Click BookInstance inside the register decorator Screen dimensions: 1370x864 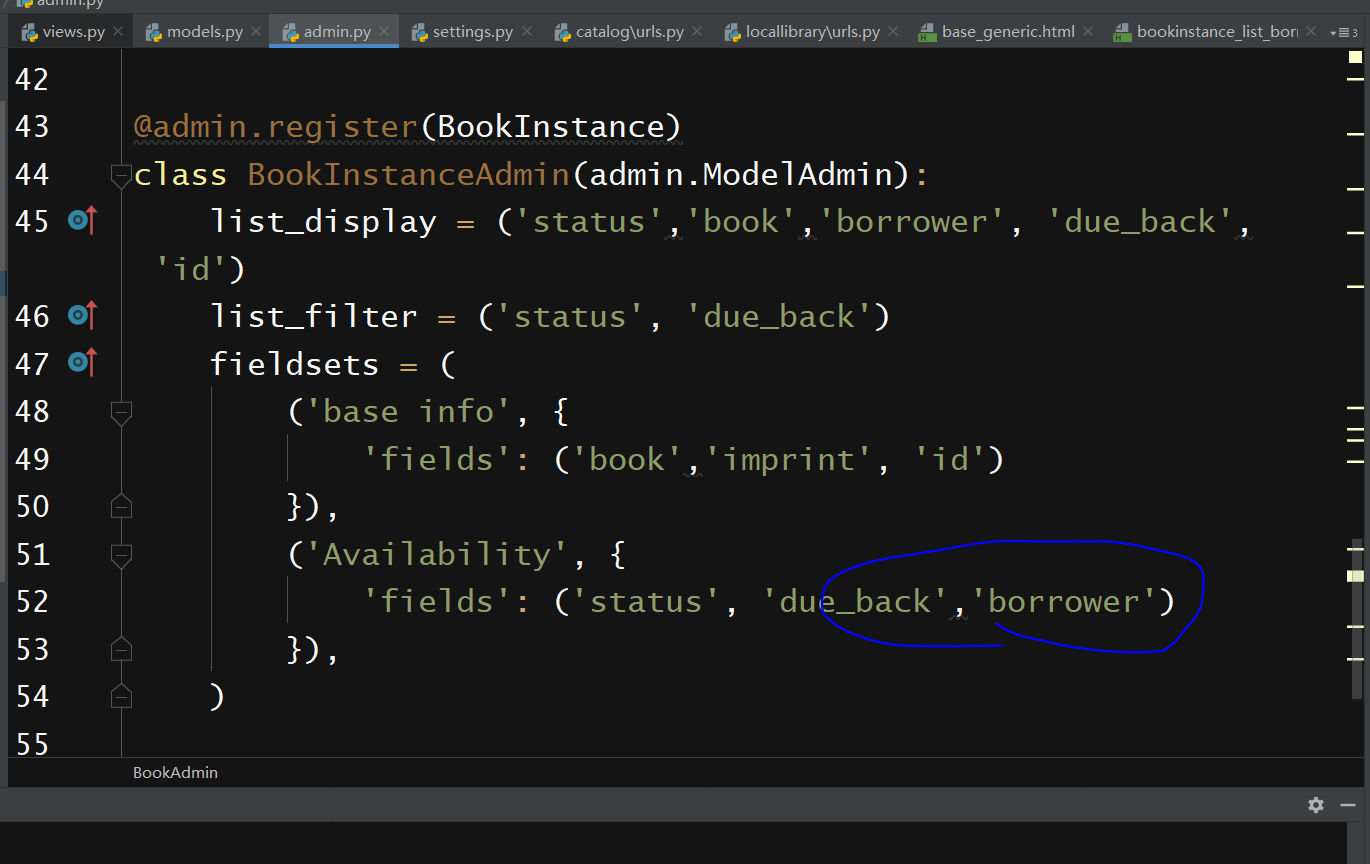pyautogui.click(x=551, y=126)
